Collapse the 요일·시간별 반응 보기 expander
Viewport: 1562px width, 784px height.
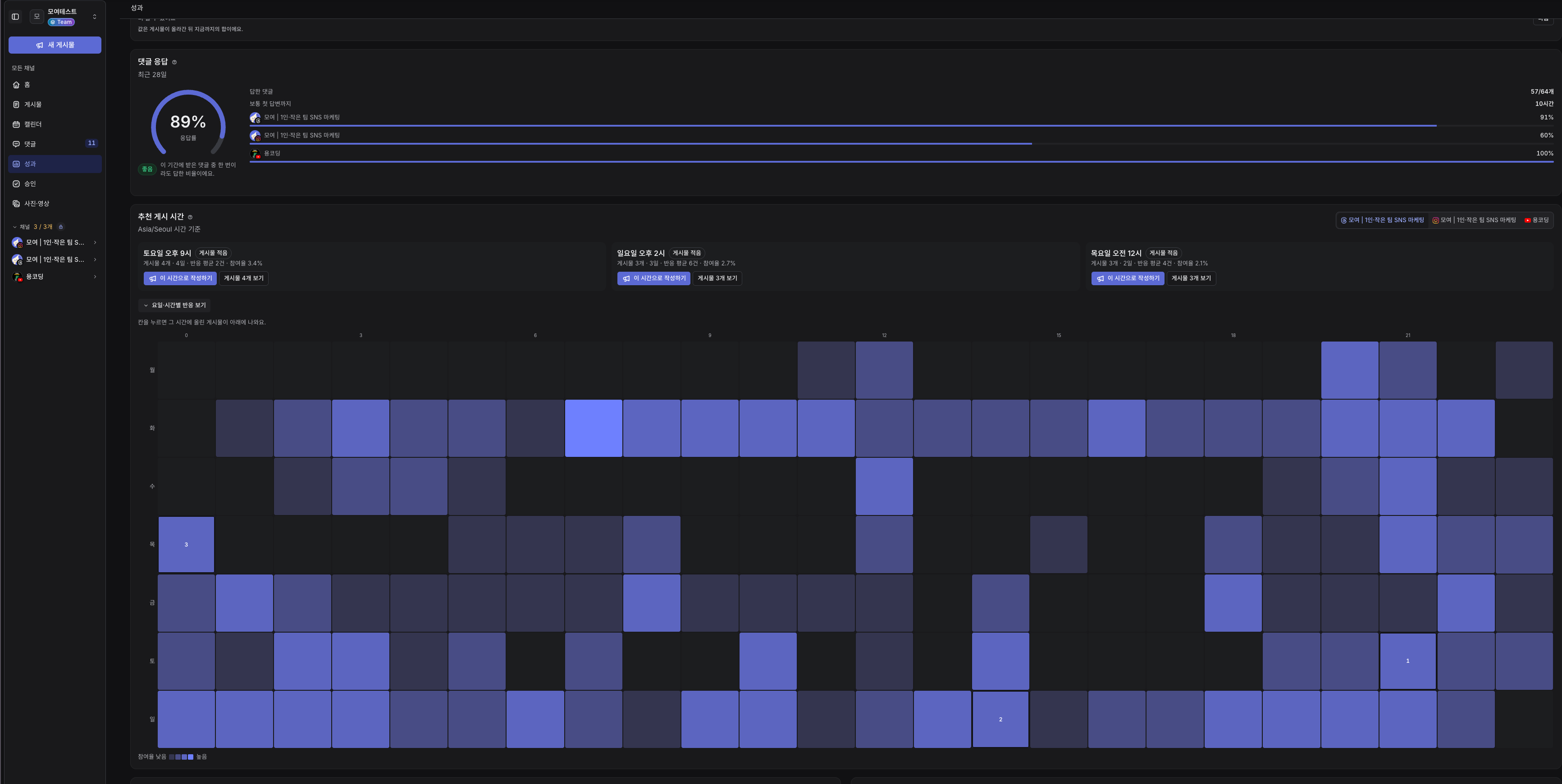click(175, 305)
